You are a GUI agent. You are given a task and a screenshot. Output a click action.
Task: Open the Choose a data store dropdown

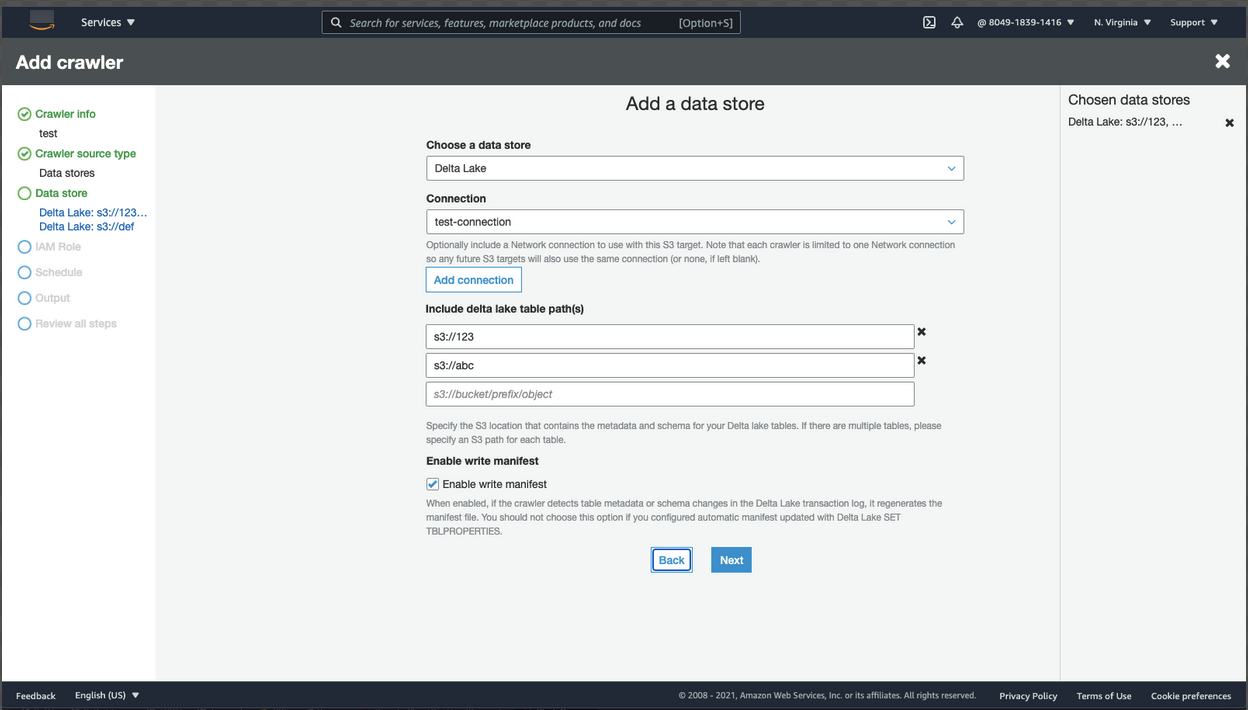pos(694,169)
